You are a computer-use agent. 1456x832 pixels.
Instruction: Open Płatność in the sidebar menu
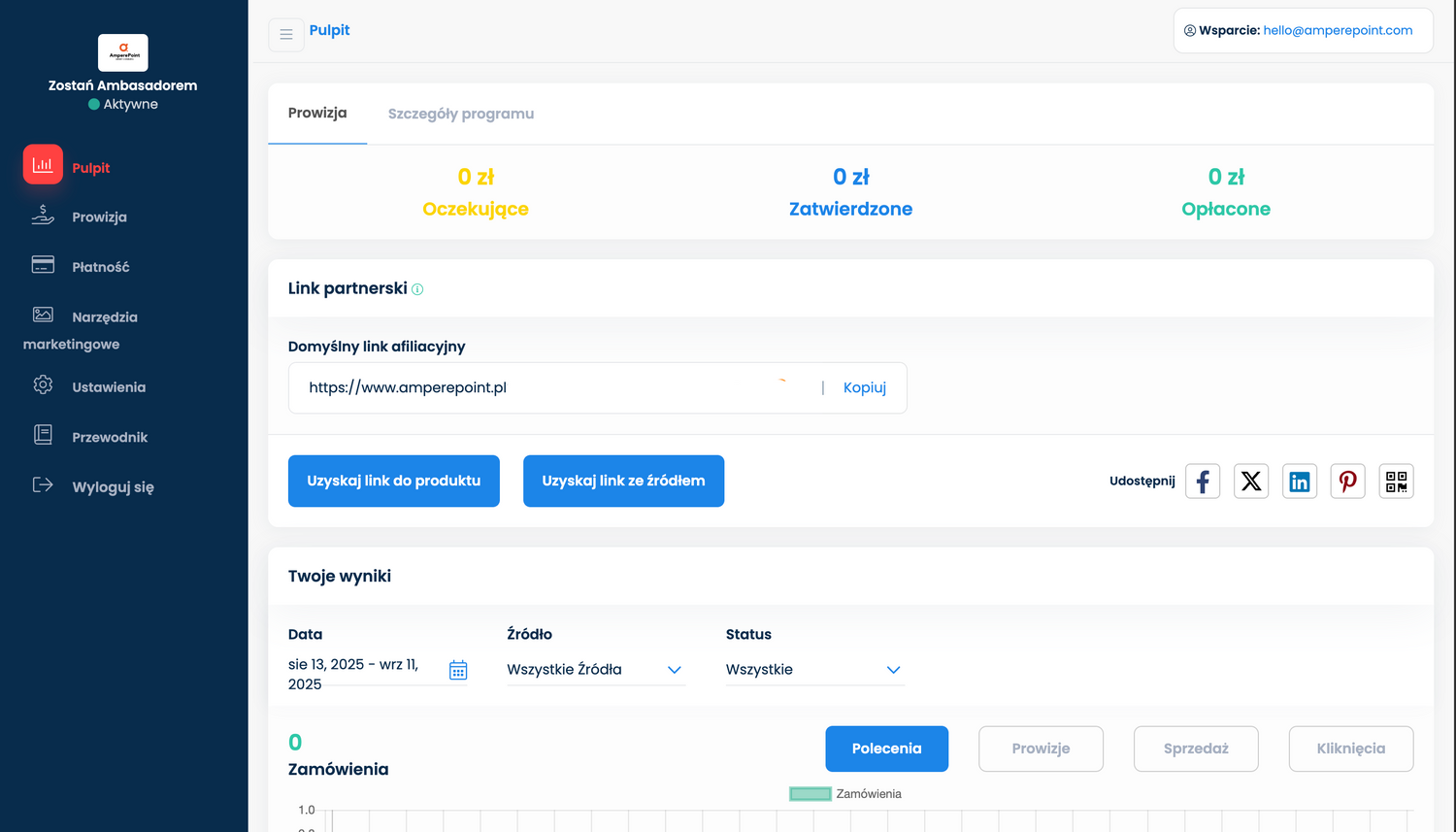101,267
